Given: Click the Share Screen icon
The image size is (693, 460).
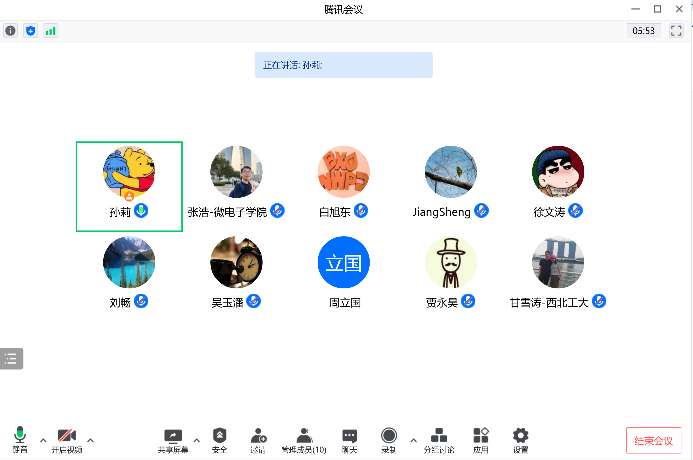Looking at the screenshot, I should (x=172, y=437).
